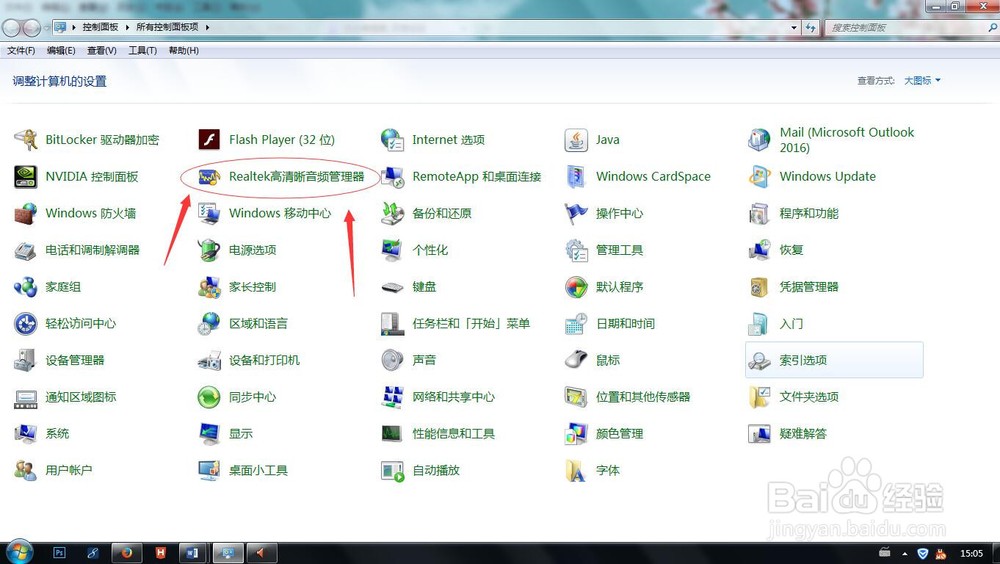Image resolution: width=1000 pixels, height=564 pixels.
Task: Expand the address bar history dropdown arrow
Action: point(794,27)
